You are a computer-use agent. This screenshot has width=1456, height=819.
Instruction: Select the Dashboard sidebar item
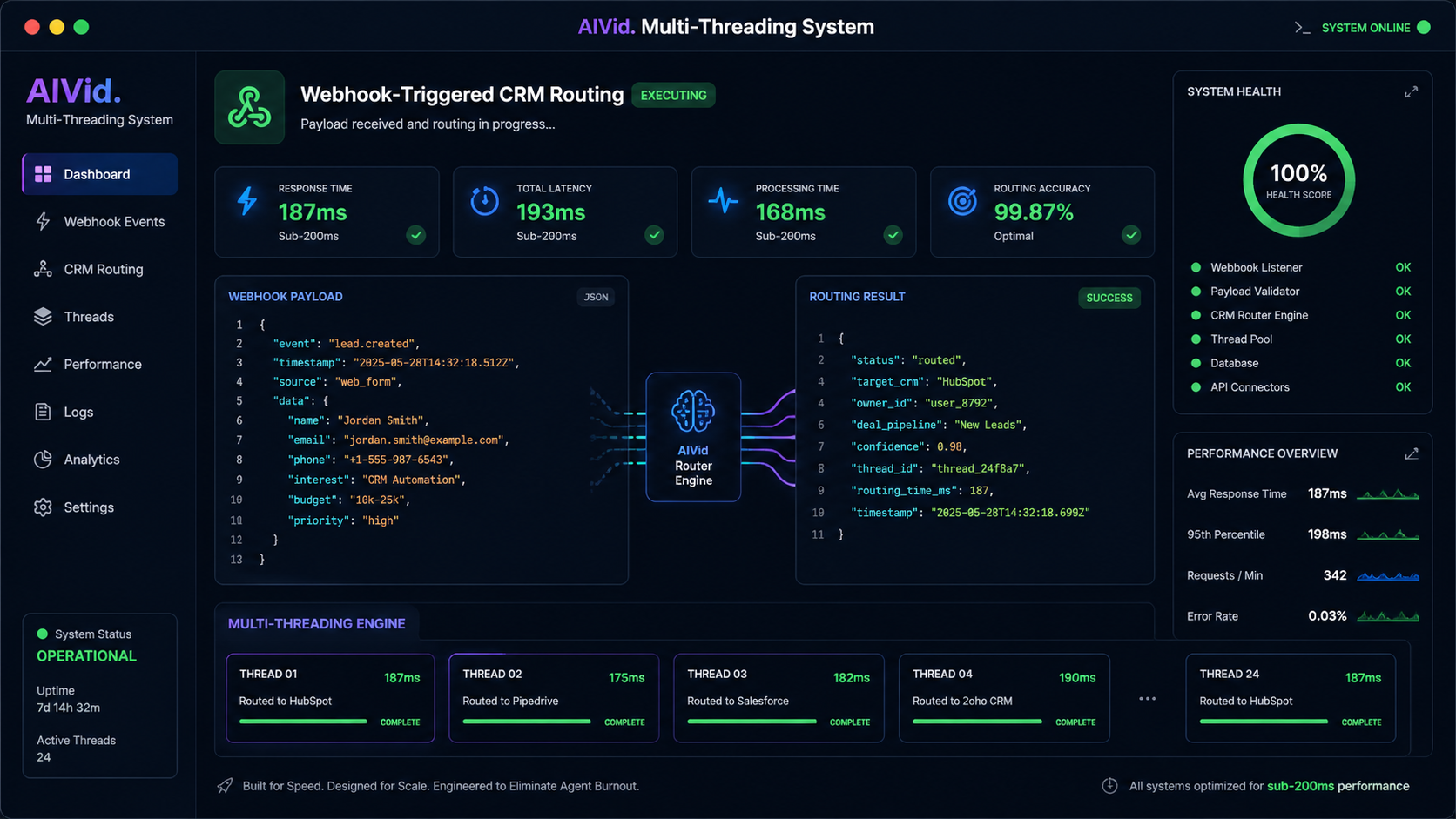click(99, 174)
